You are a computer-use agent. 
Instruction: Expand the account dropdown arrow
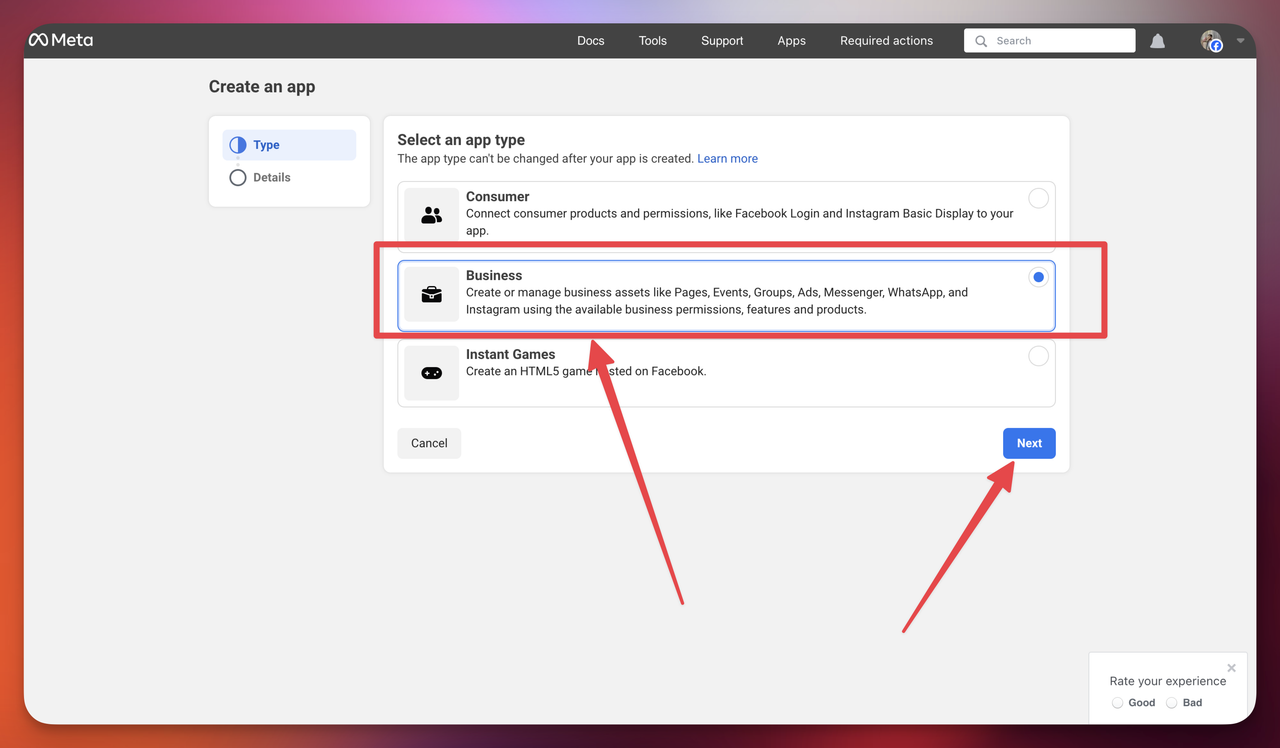1240,41
